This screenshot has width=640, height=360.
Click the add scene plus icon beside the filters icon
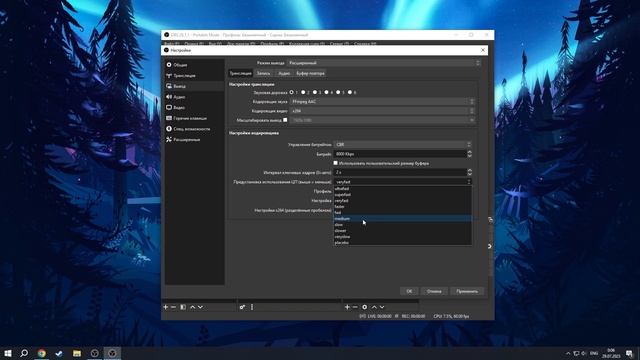pos(166,307)
